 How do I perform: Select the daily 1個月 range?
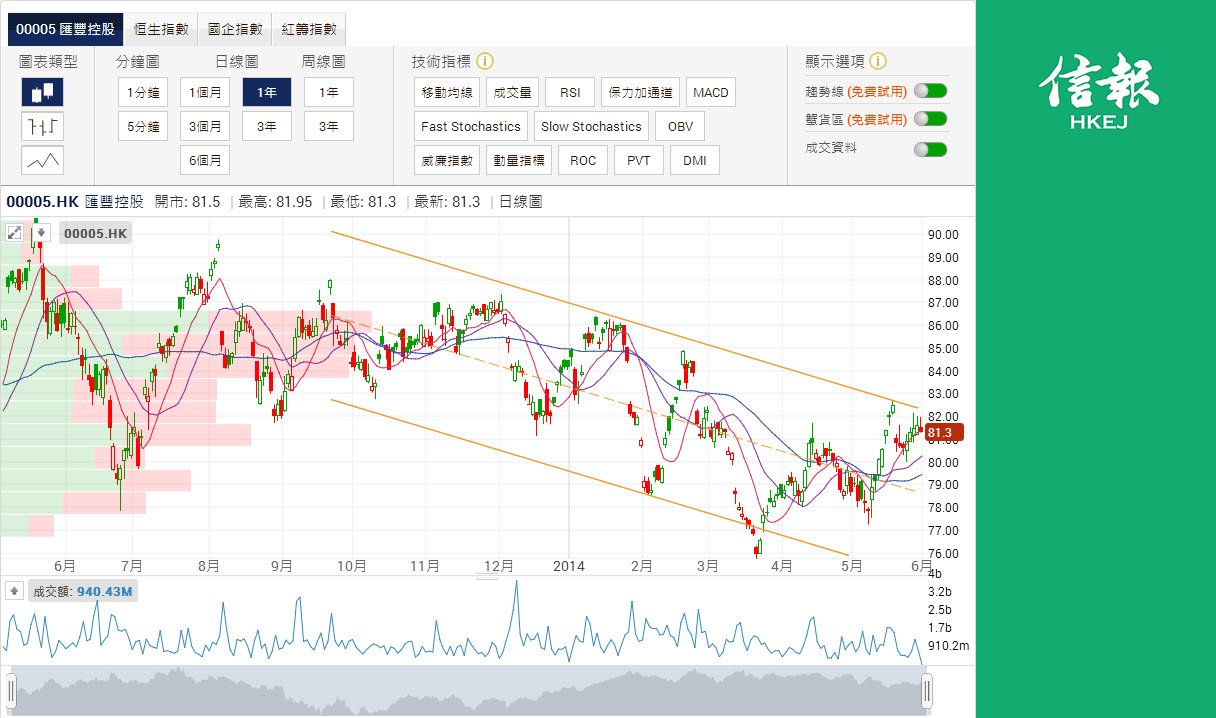(x=205, y=93)
